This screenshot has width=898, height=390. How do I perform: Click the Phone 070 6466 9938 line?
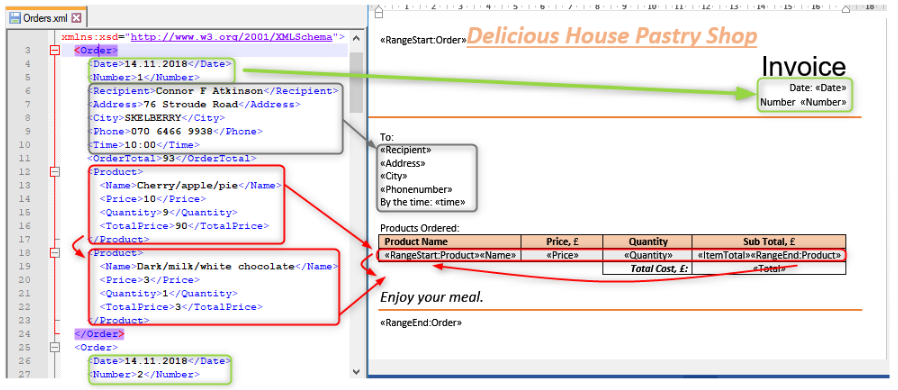point(175,131)
